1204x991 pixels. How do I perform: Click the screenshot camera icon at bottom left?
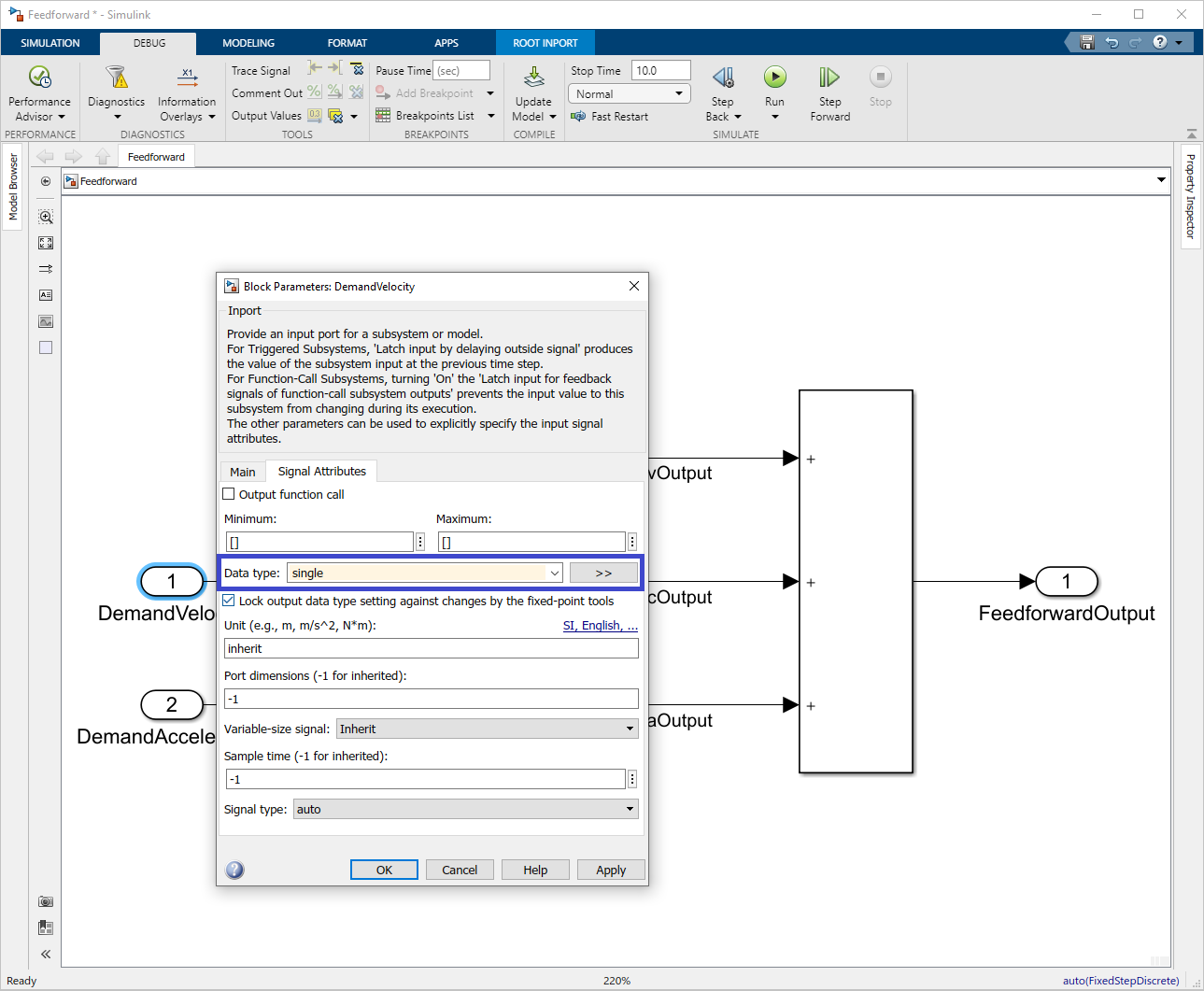click(46, 901)
